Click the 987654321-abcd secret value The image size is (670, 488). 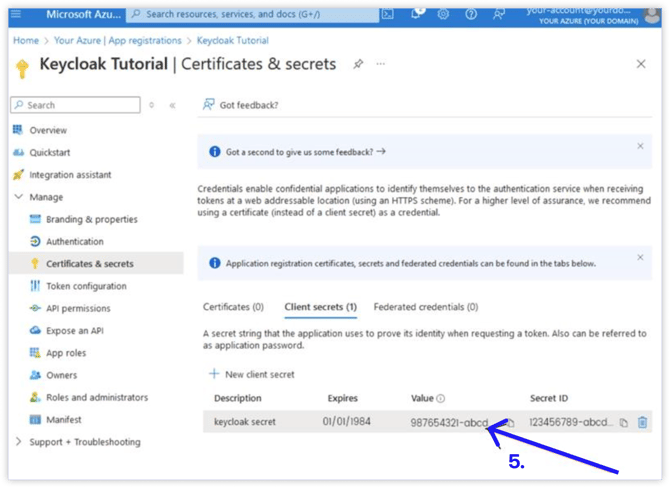point(449,423)
